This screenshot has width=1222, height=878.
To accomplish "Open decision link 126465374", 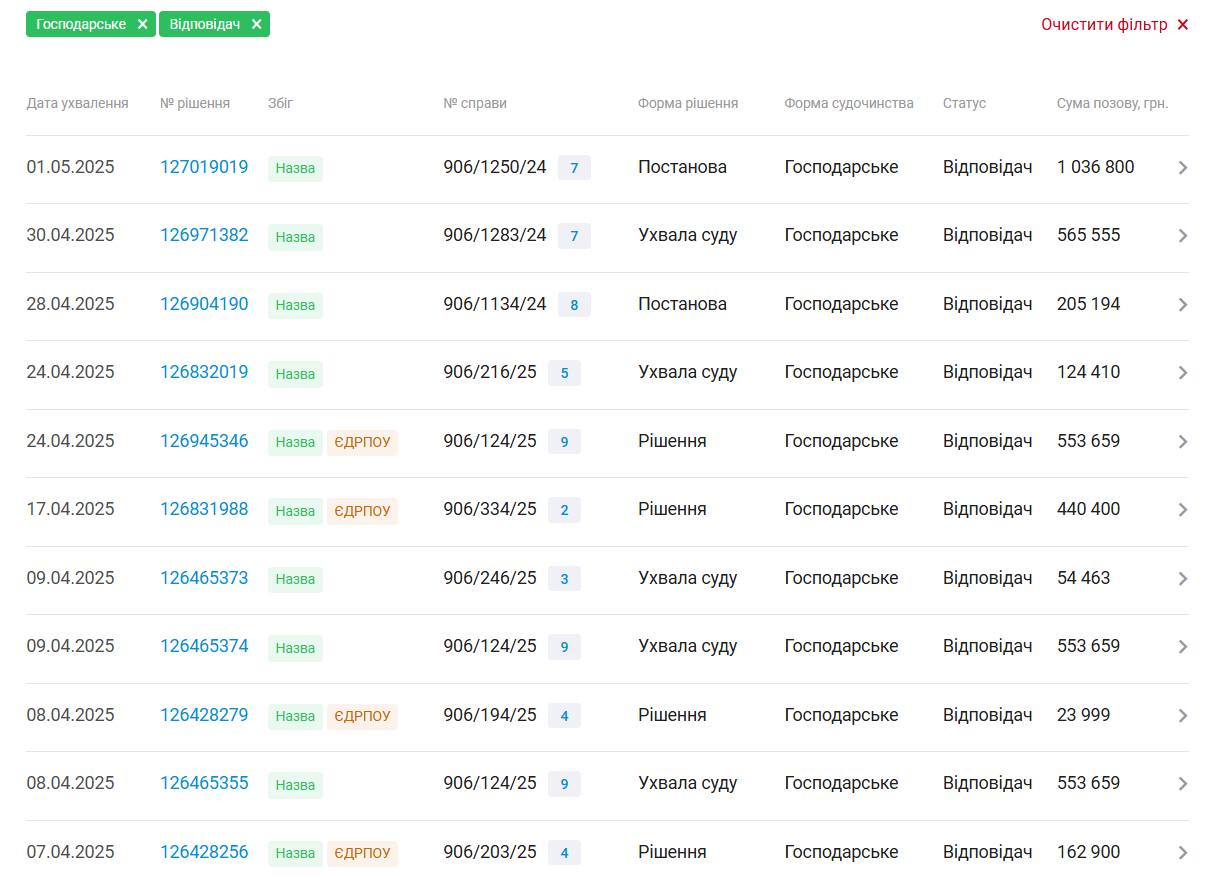I will pos(204,646).
